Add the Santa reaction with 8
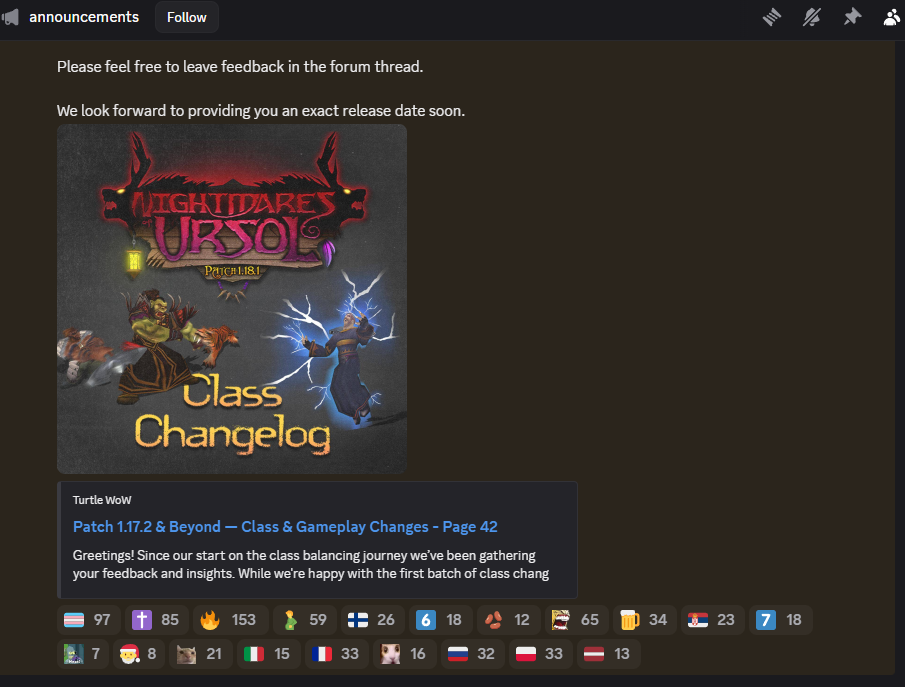Image resolution: width=905 pixels, height=687 pixels. (x=139, y=654)
